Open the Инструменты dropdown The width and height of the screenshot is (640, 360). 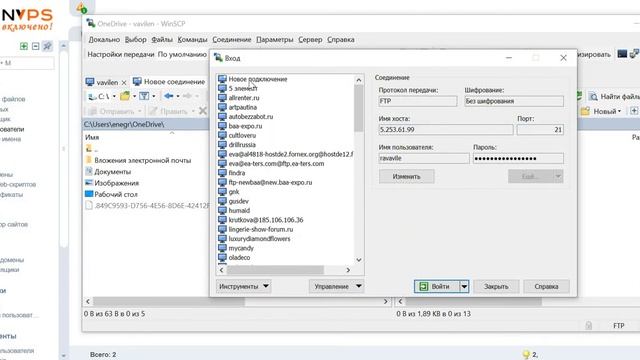(243, 287)
